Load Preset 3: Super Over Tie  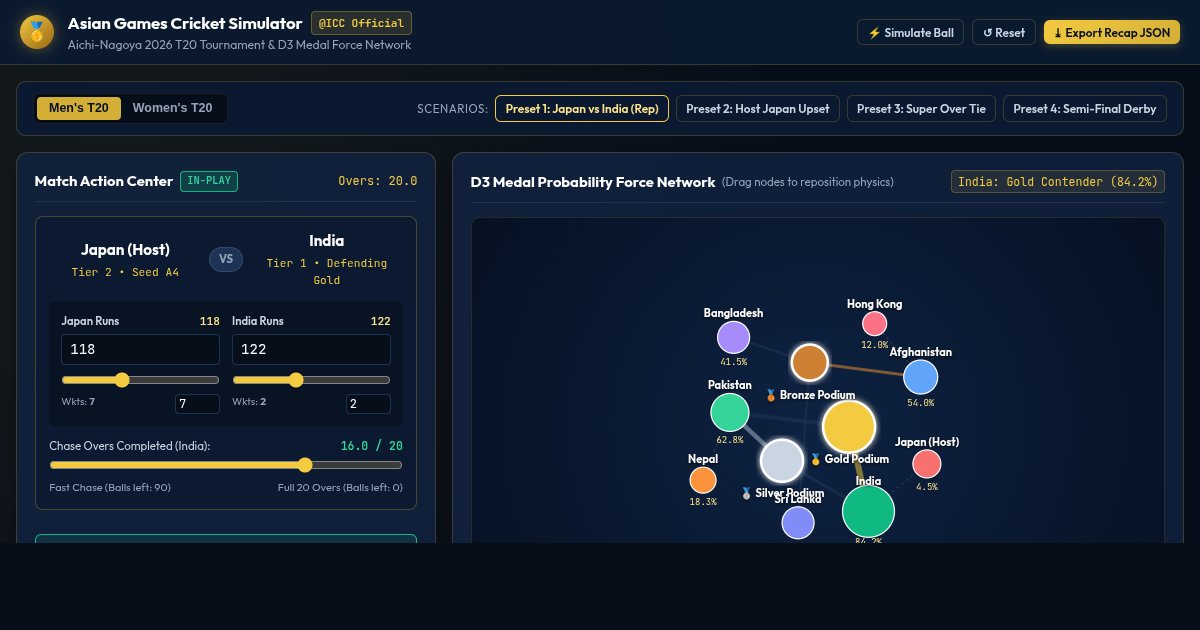pos(921,109)
